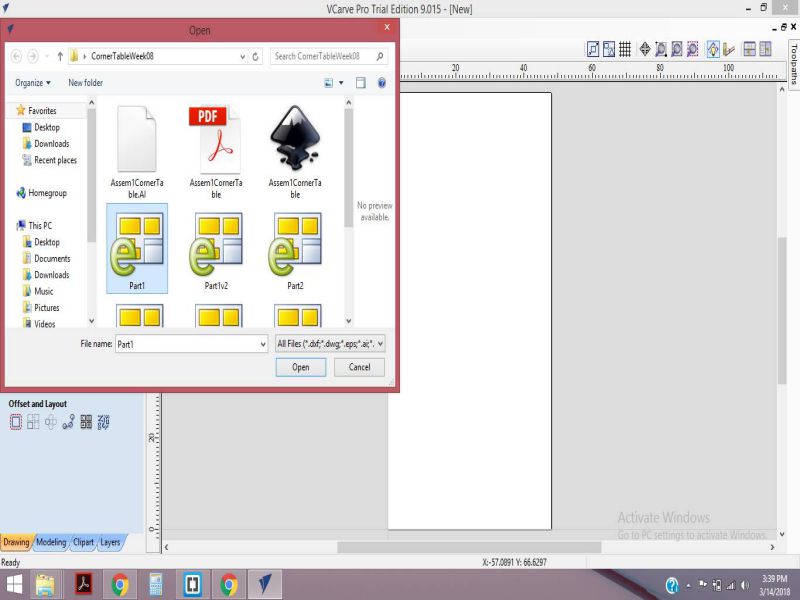Switch to the Clipart tab
800x600 pixels.
tap(83, 542)
